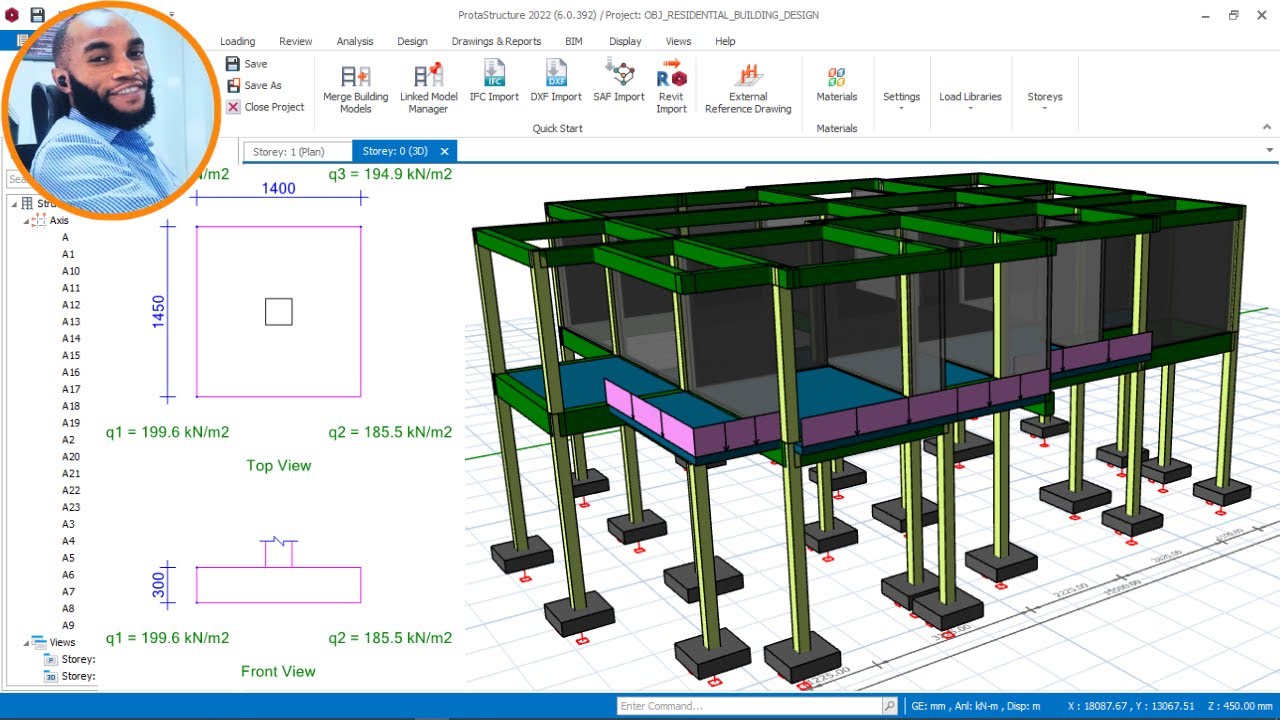This screenshot has width=1280, height=720.
Task: Select axis A2 in the tree
Action: (68, 440)
